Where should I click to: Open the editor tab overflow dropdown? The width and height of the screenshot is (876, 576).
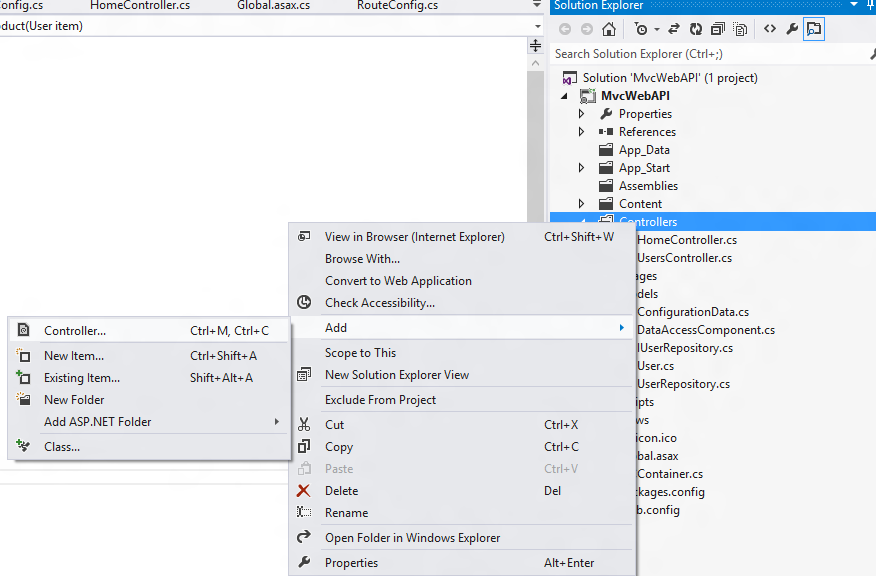(536, 4)
